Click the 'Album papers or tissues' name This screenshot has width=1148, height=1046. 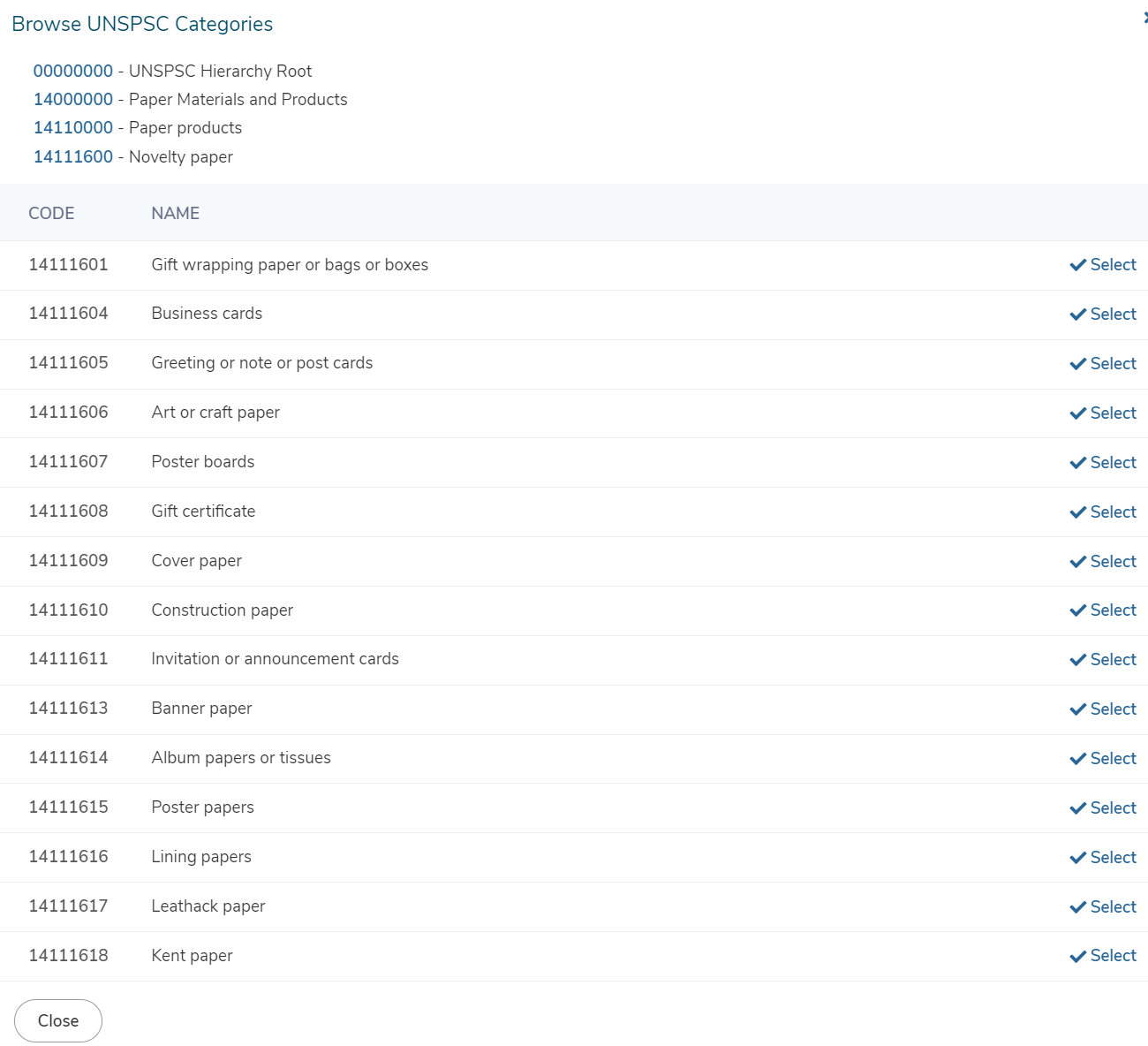point(241,757)
